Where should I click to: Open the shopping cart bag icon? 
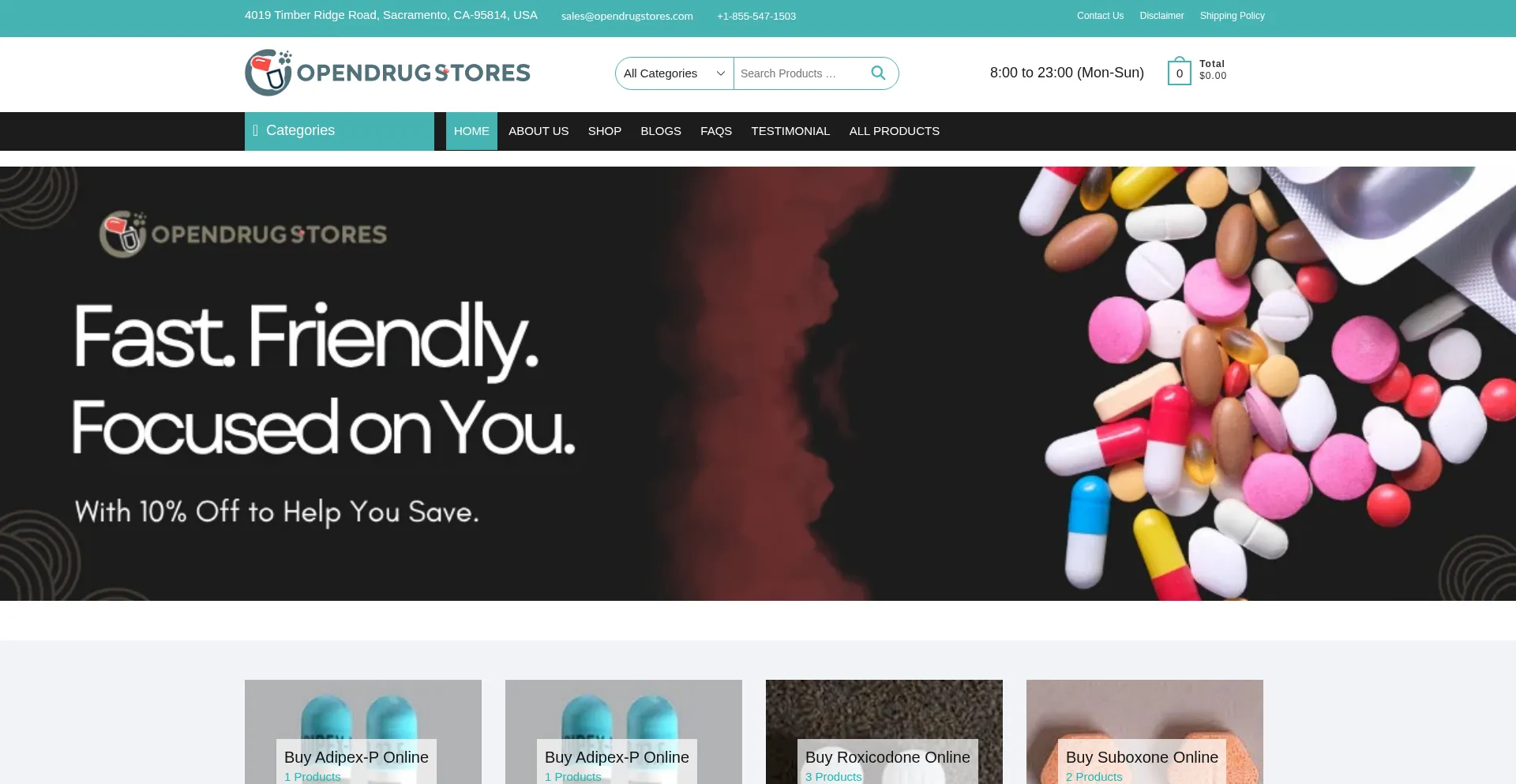(x=1179, y=71)
